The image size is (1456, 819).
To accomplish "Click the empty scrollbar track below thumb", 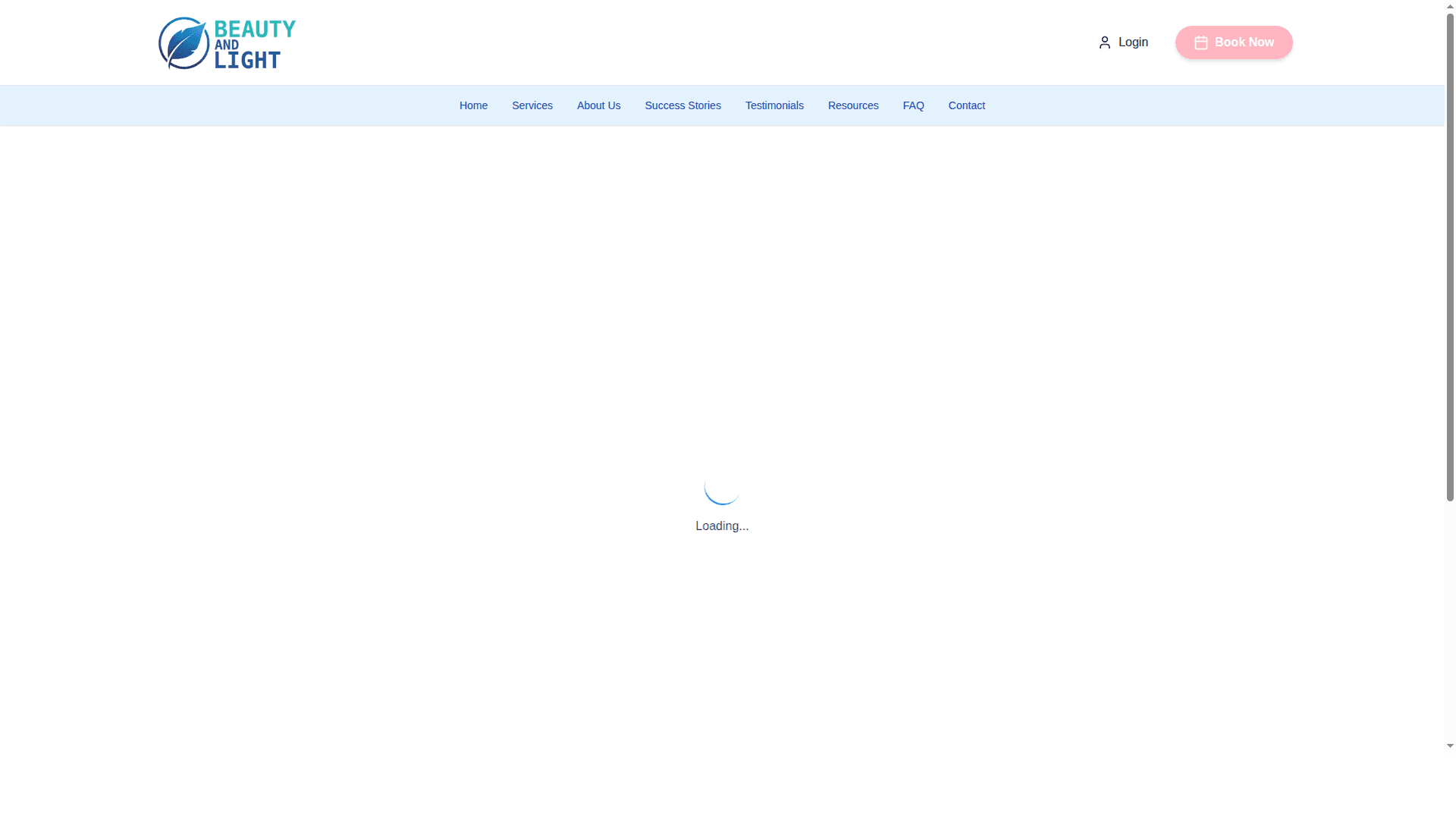I will coord(1450,622).
